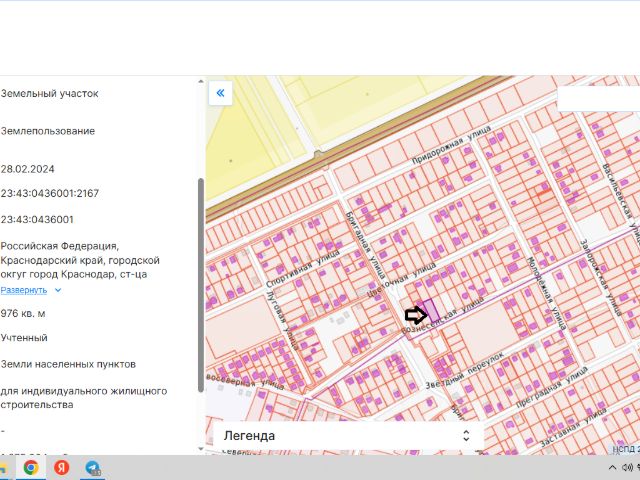Click the area value 976 кв. м
The image size is (640, 480).
point(23,313)
